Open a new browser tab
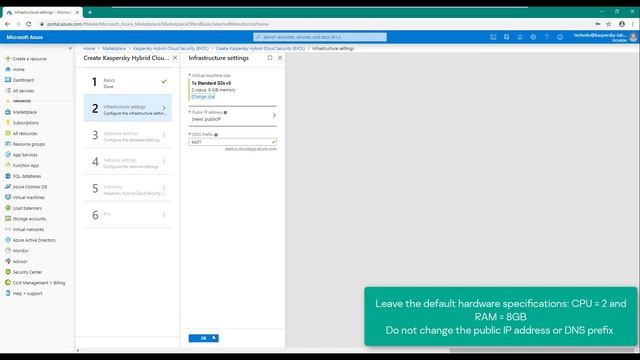 (90, 12)
